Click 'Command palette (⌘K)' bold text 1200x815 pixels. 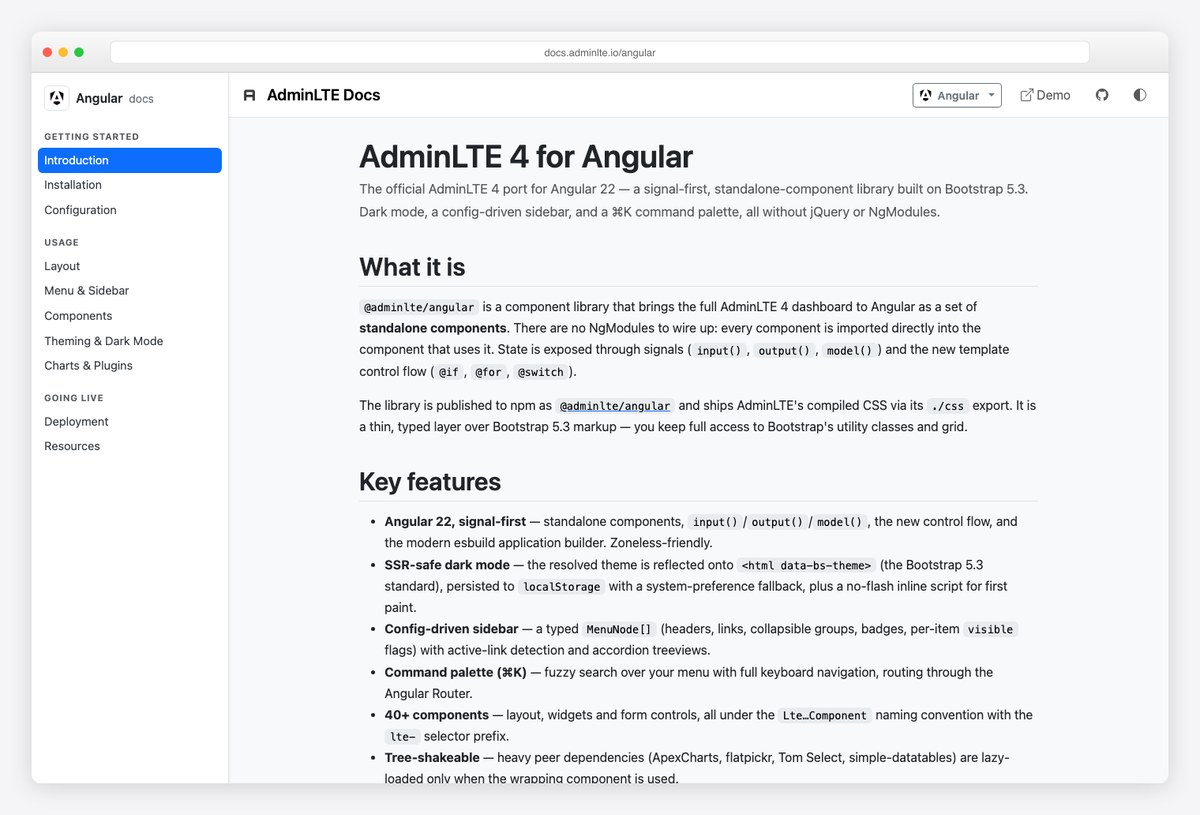[x=455, y=673]
